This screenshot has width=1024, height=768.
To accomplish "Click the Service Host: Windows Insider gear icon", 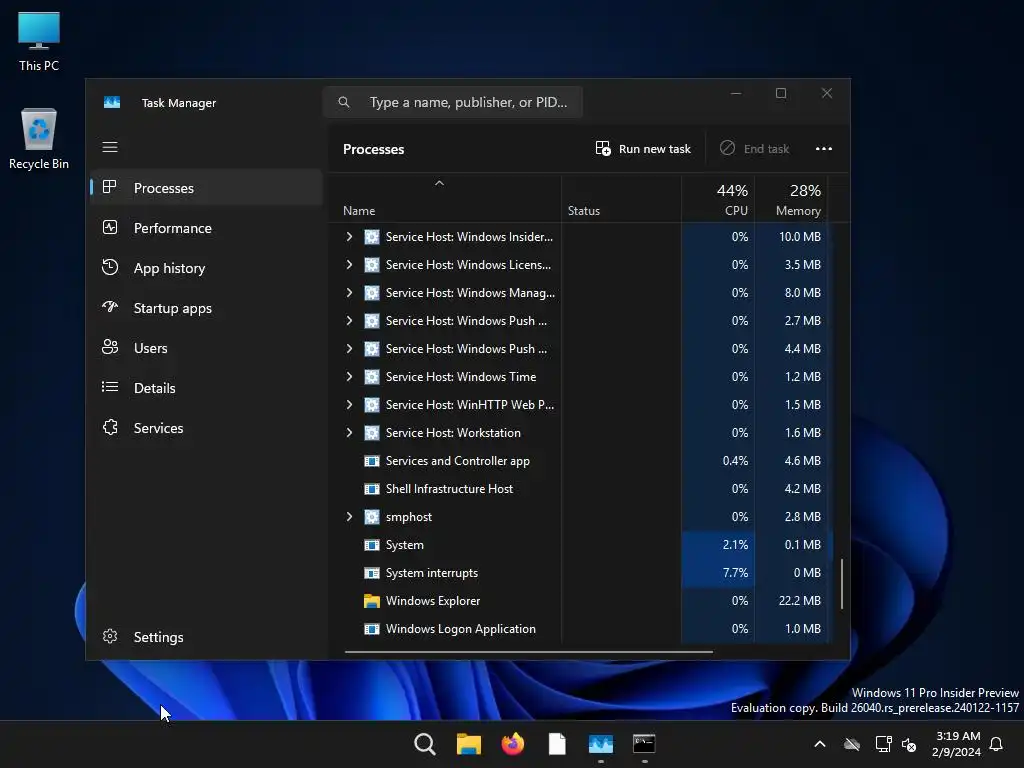I will click(372, 237).
